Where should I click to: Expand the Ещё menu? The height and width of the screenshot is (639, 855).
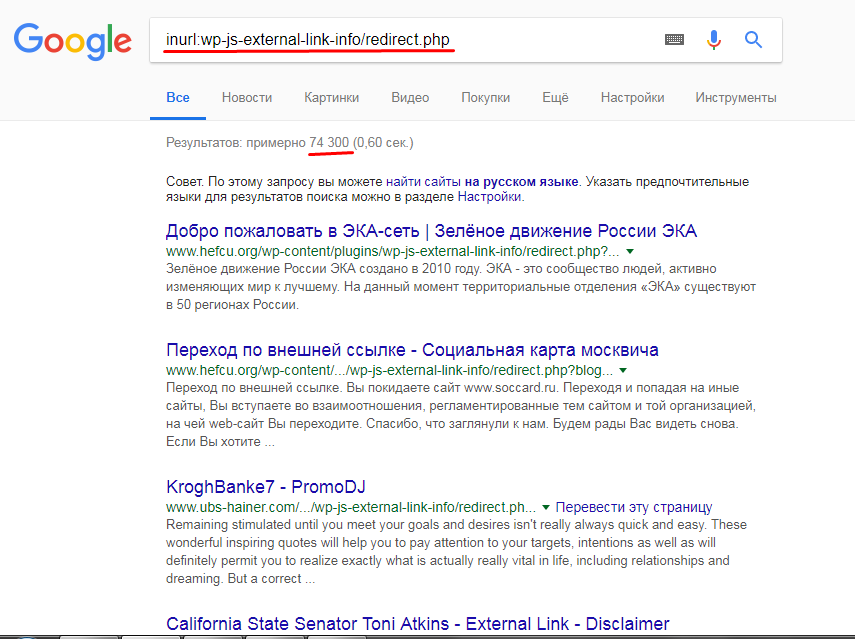555,98
